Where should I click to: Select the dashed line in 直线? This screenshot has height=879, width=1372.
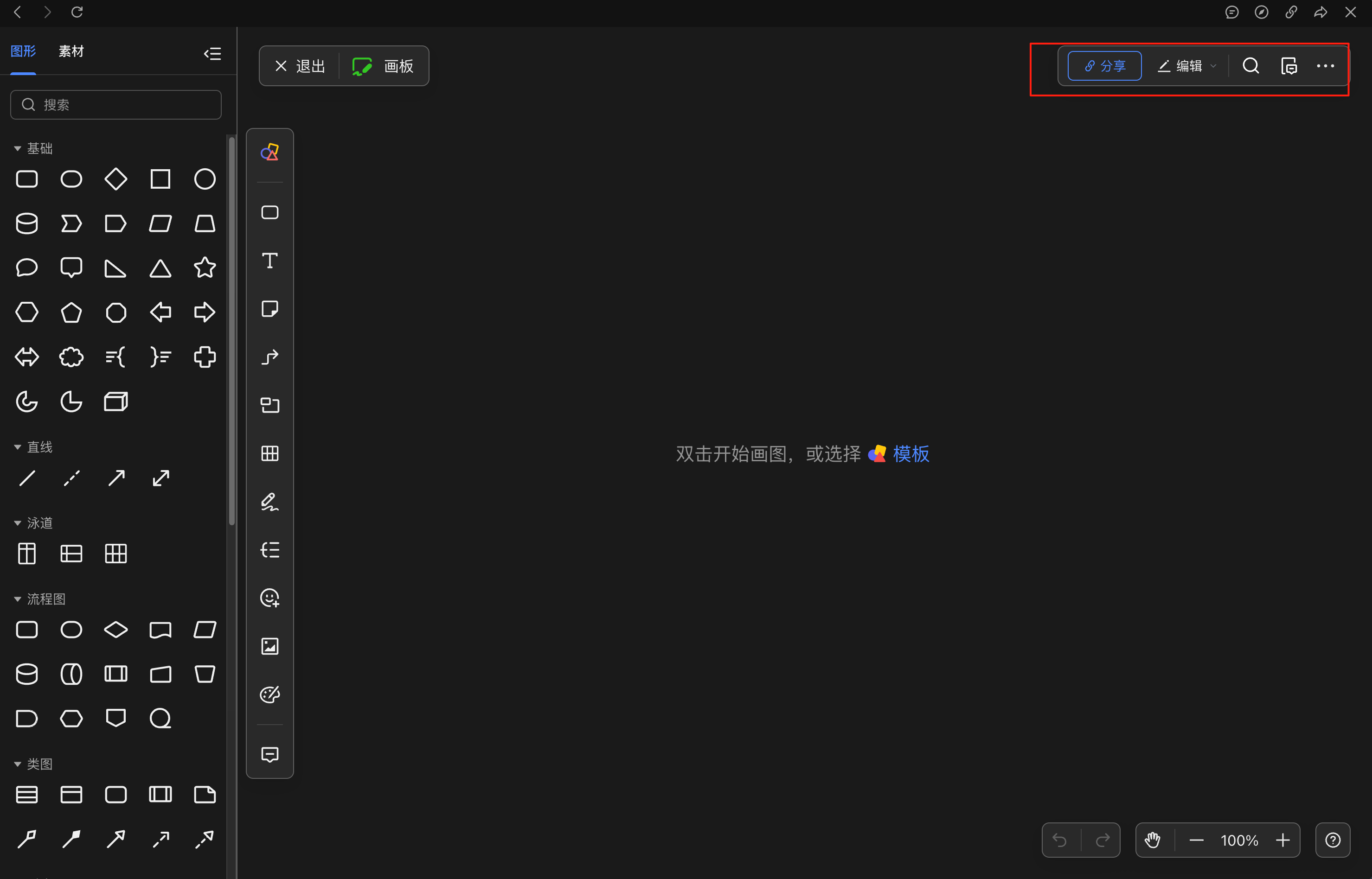tap(71, 478)
